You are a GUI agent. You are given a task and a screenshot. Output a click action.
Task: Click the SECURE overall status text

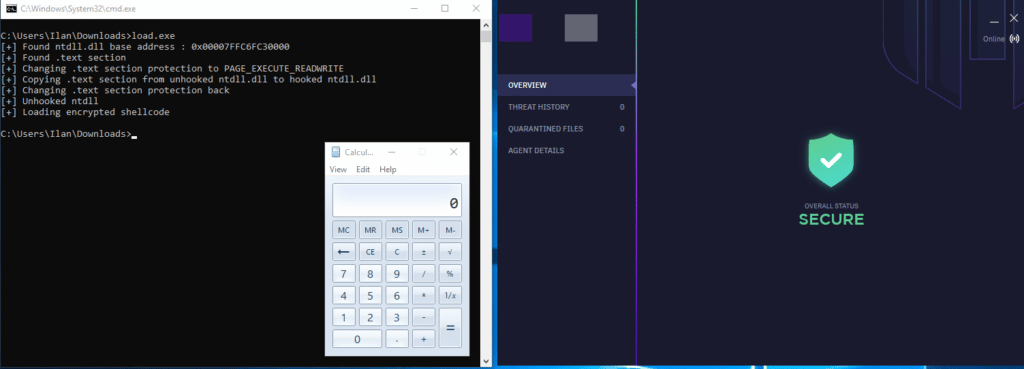tap(831, 219)
